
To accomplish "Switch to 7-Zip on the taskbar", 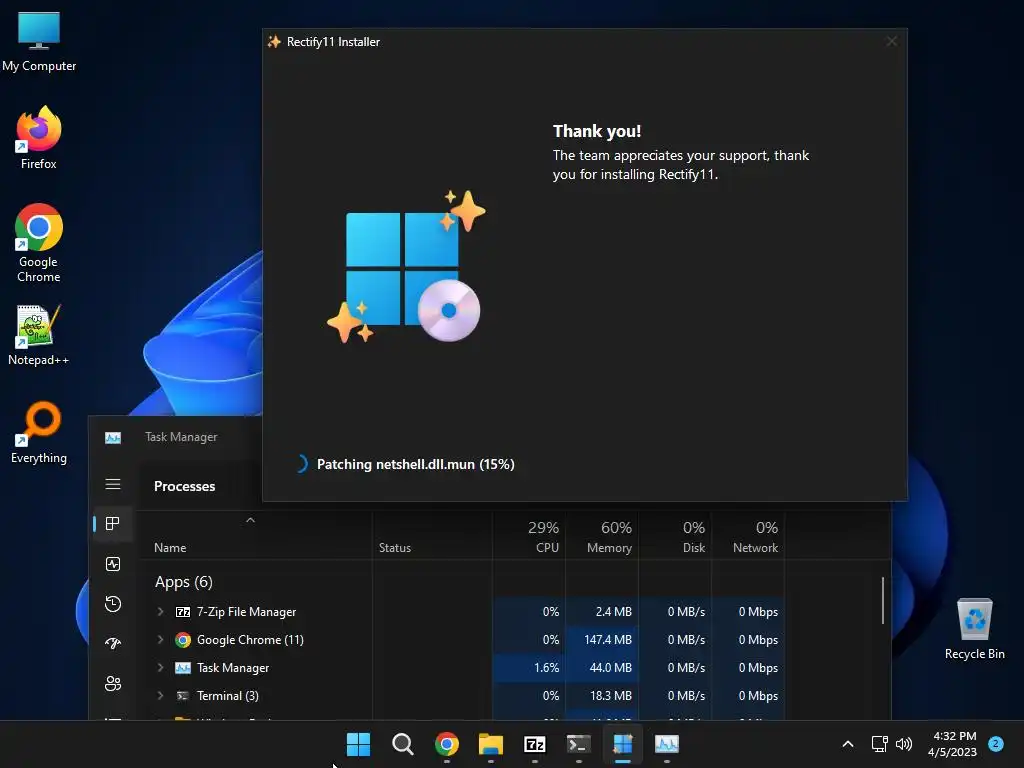I will pos(534,744).
